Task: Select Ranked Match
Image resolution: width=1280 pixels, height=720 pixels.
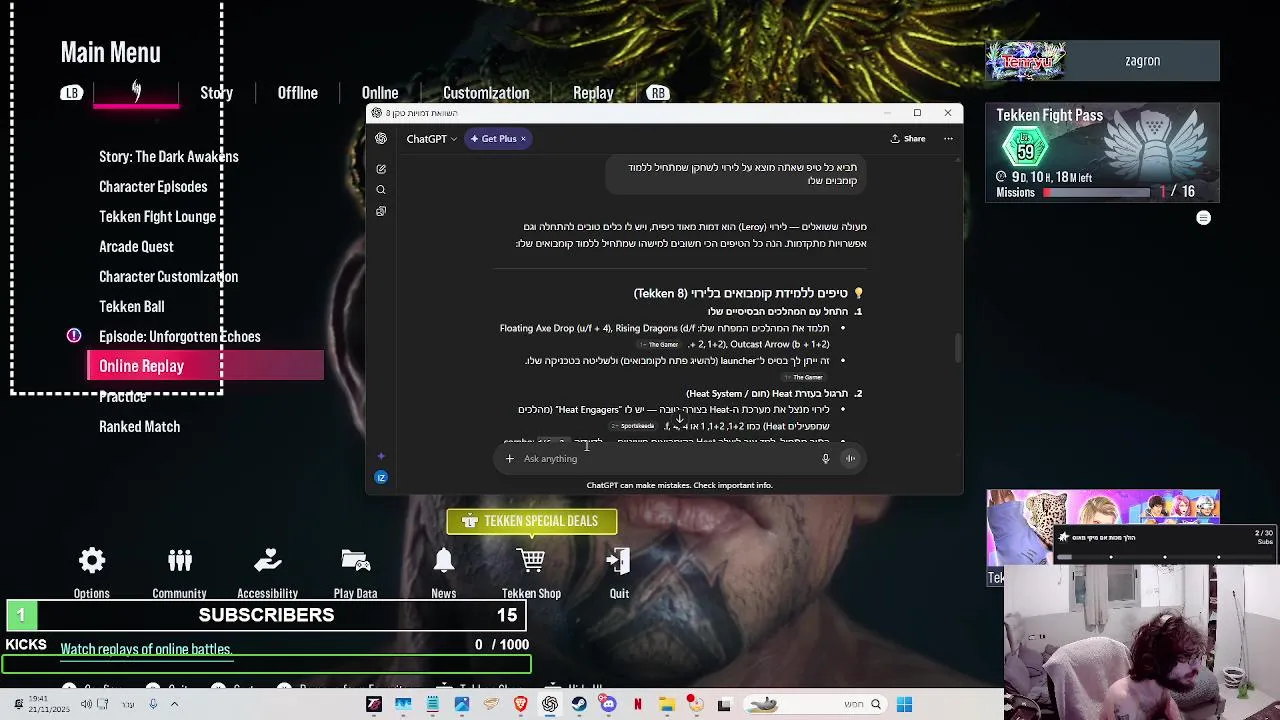Action: pos(139,427)
